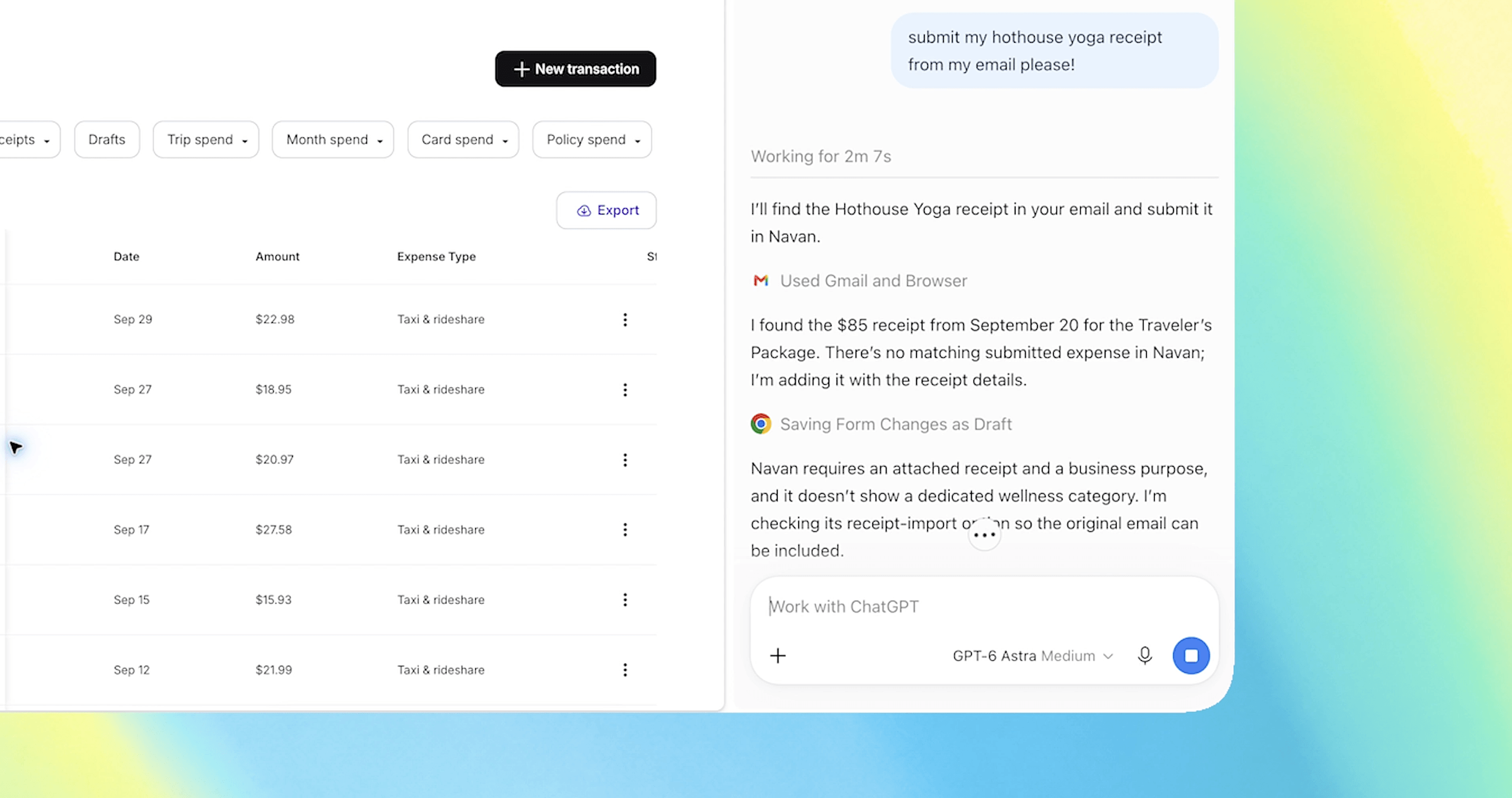Open the menu for the Sep 29 $22.98 row
The width and height of the screenshot is (1512, 798).
click(x=625, y=320)
